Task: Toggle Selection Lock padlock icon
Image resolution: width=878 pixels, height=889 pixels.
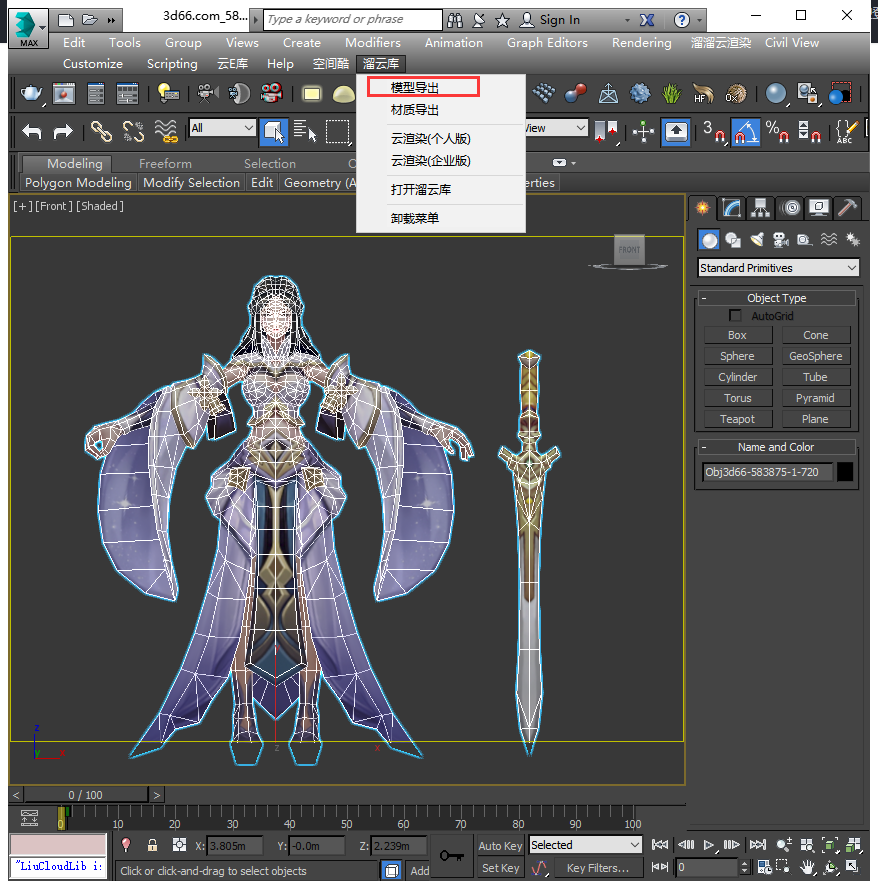Action: pos(152,845)
